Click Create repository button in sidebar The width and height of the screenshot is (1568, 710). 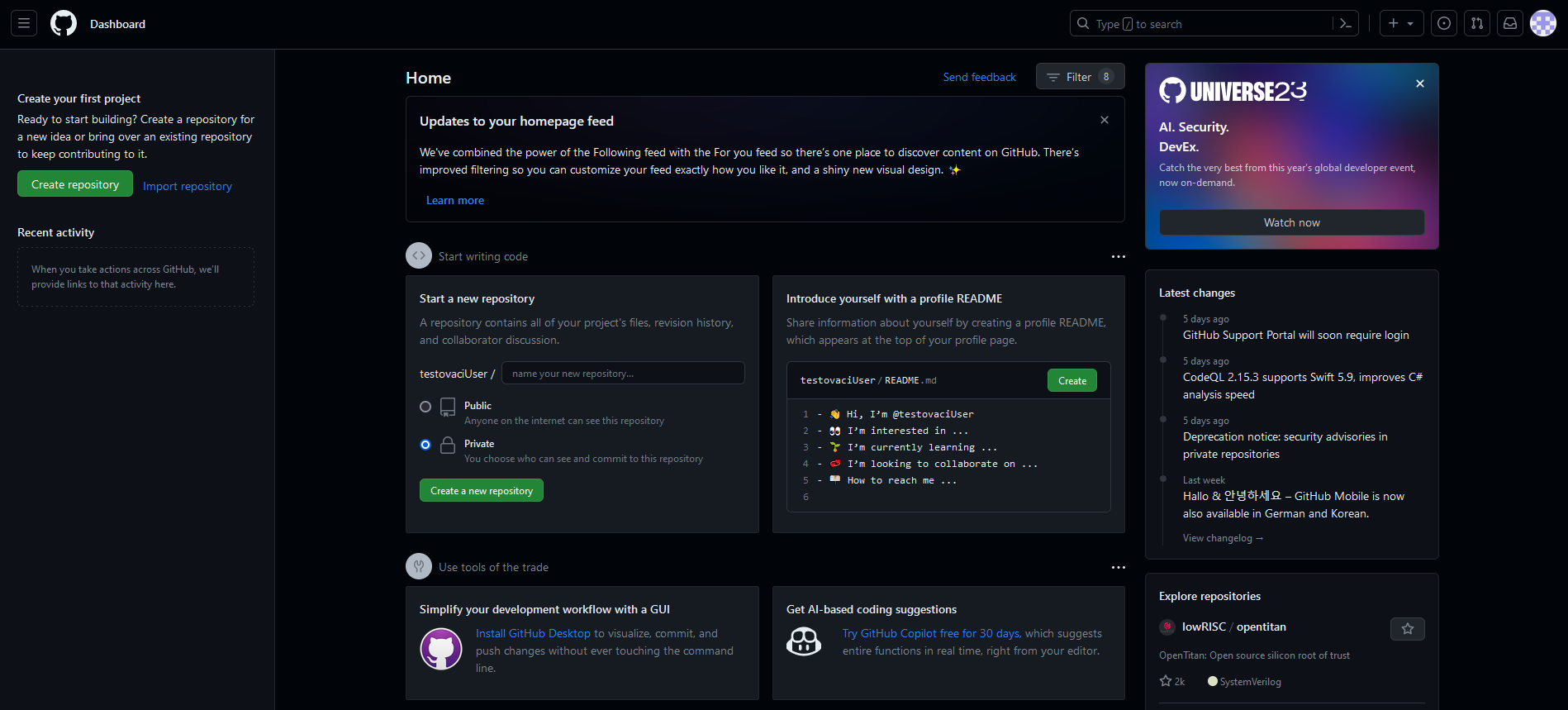pos(75,183)
